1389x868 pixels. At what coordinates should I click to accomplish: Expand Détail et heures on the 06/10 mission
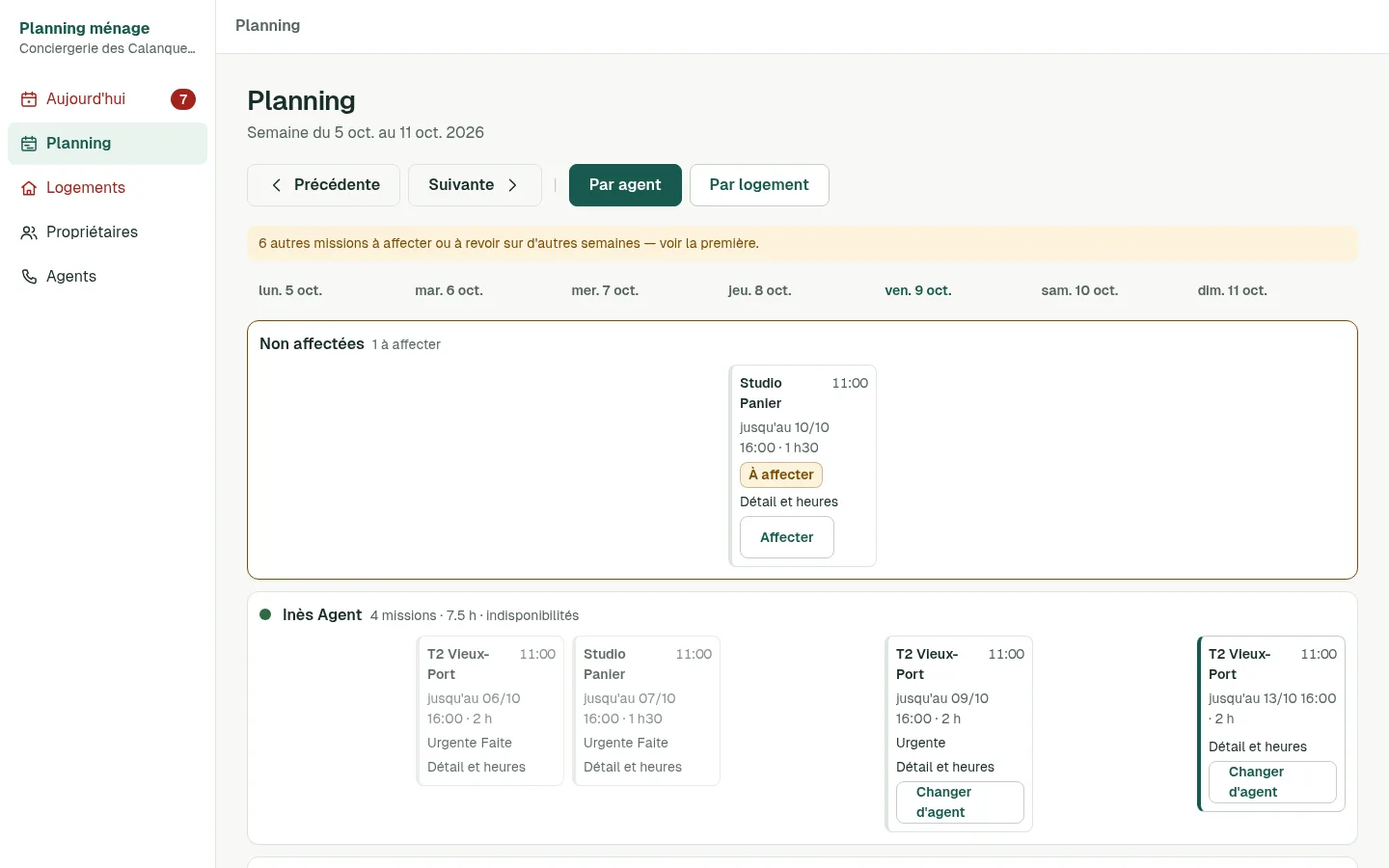(x=477, y=767)
